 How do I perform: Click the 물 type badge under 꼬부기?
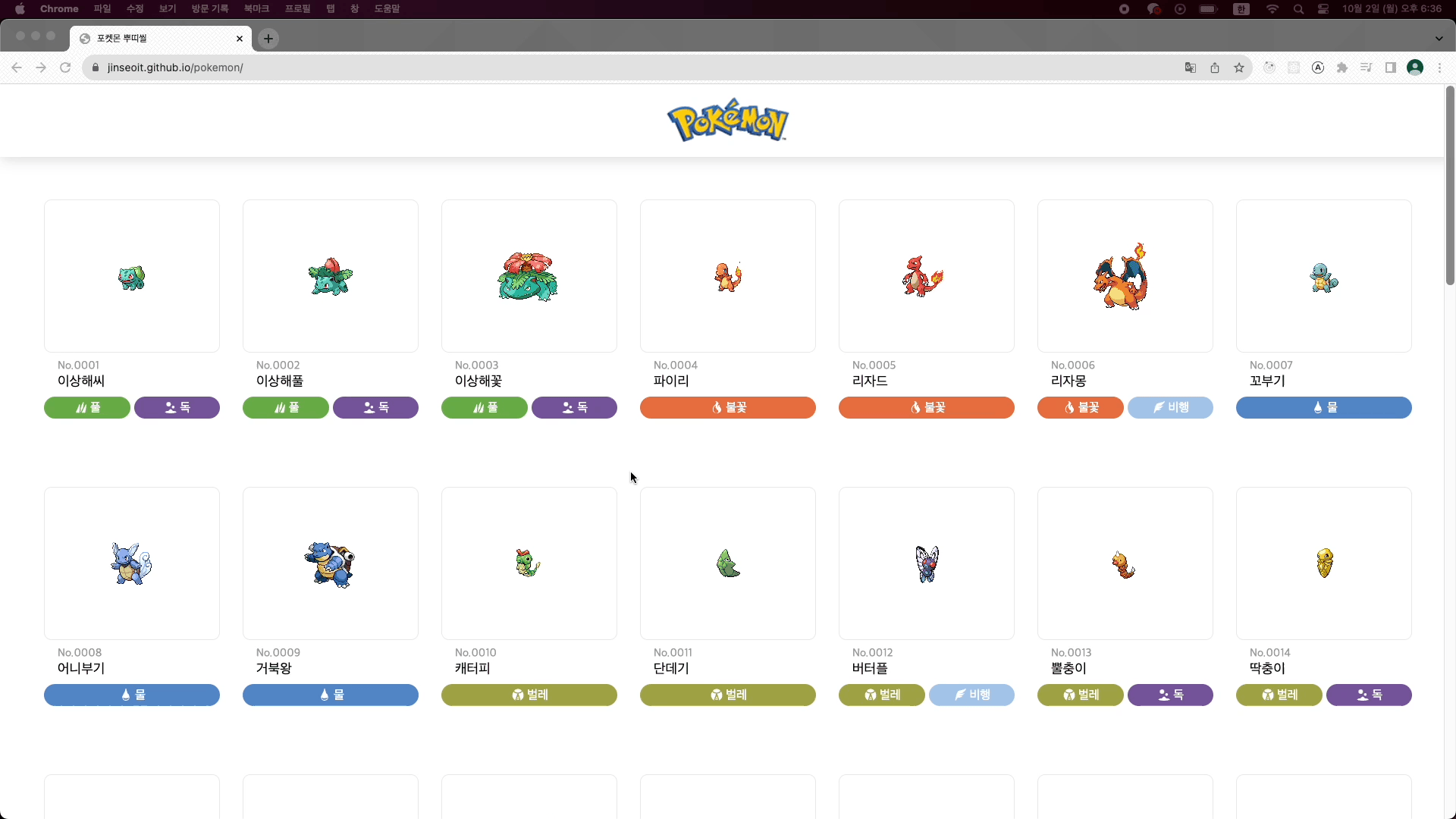(x=1324, y=407)
